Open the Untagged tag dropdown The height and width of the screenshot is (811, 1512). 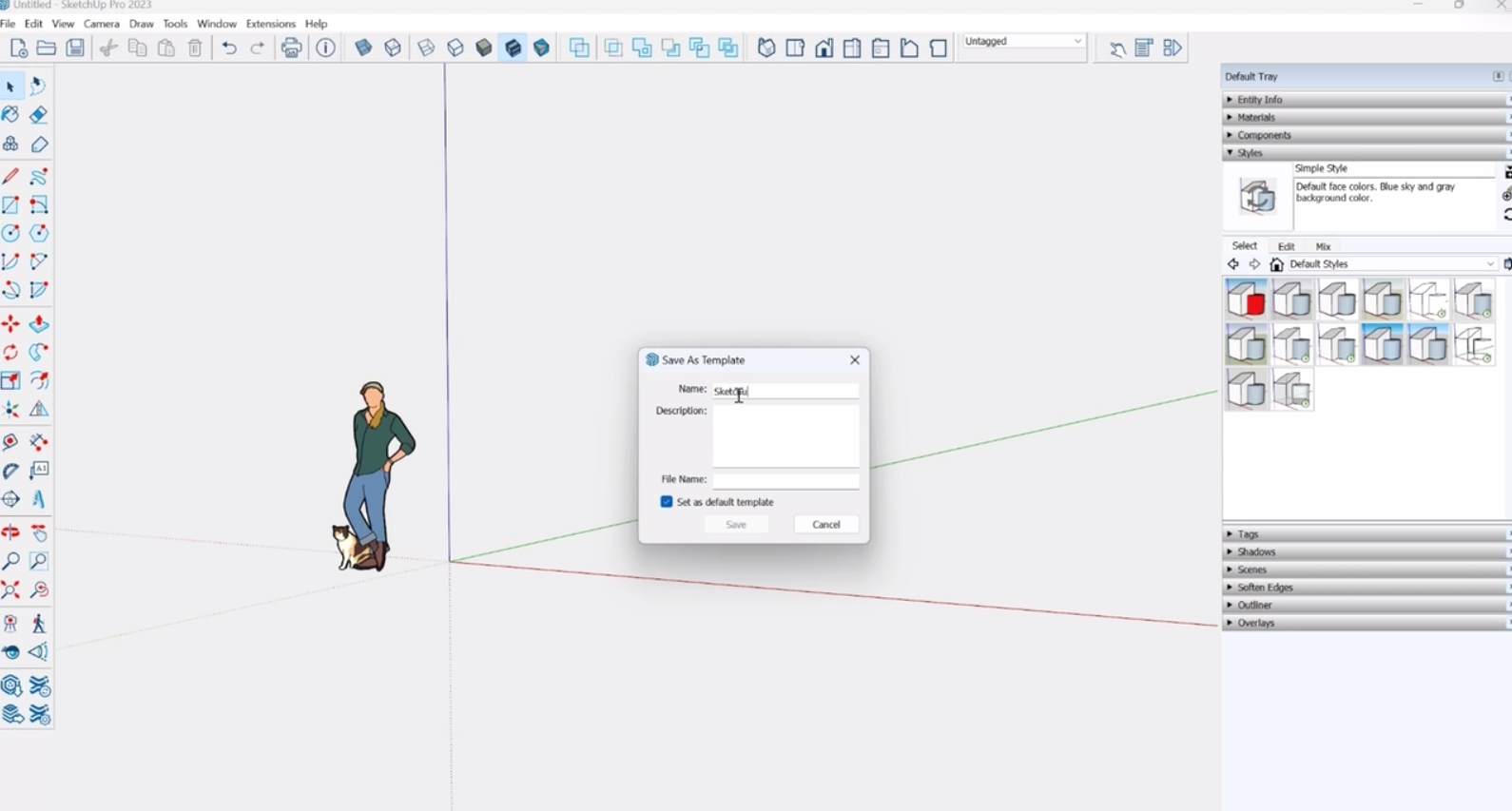(x=1023, y=42)
